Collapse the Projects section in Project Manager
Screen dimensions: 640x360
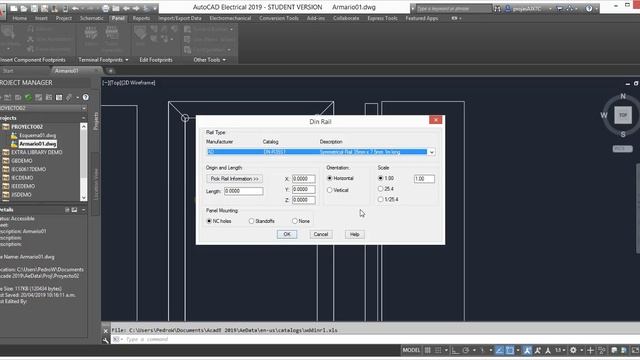coord(84,118)
